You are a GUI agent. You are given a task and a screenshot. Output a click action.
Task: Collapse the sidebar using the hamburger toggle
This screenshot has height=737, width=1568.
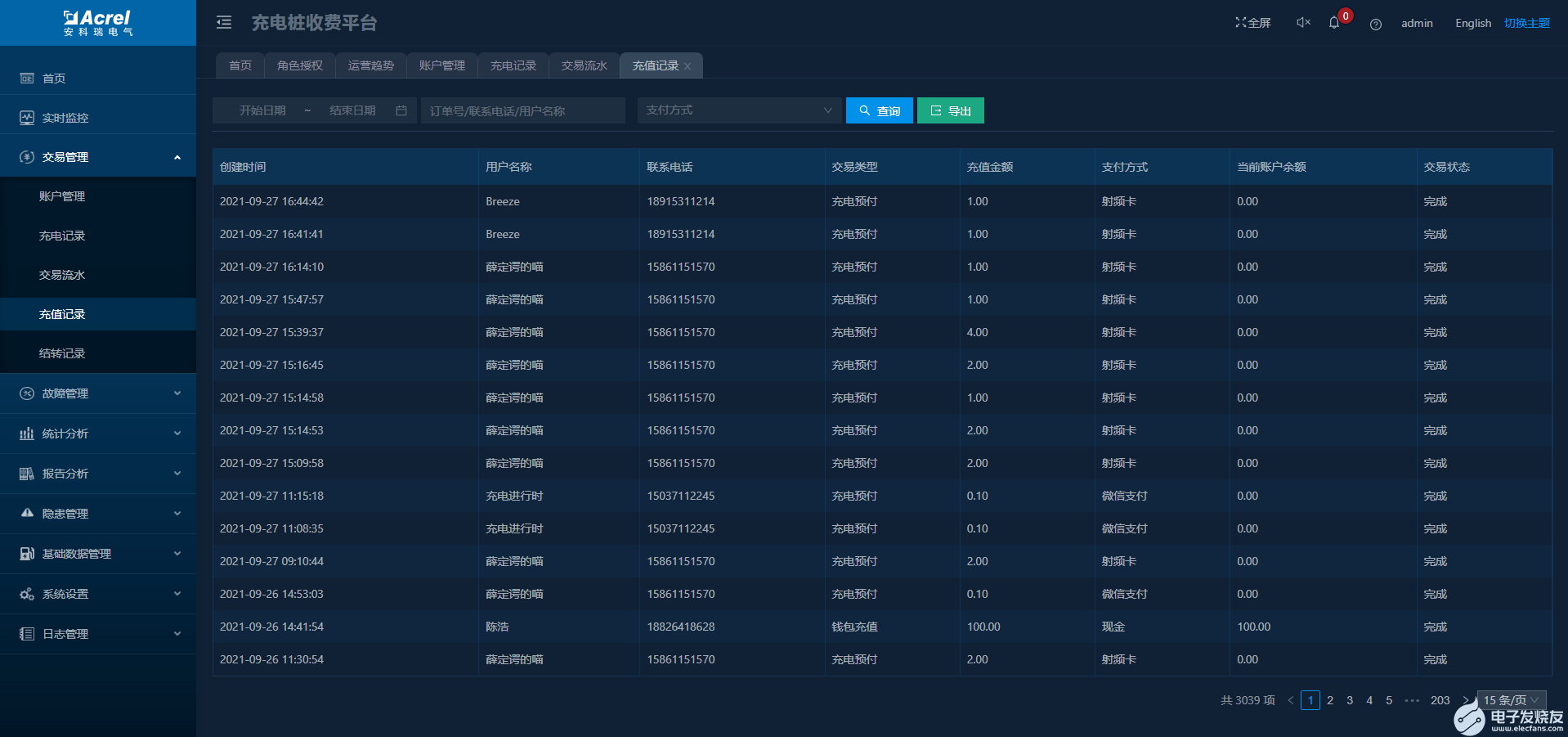pyautogui.click(x=223, y=23)
